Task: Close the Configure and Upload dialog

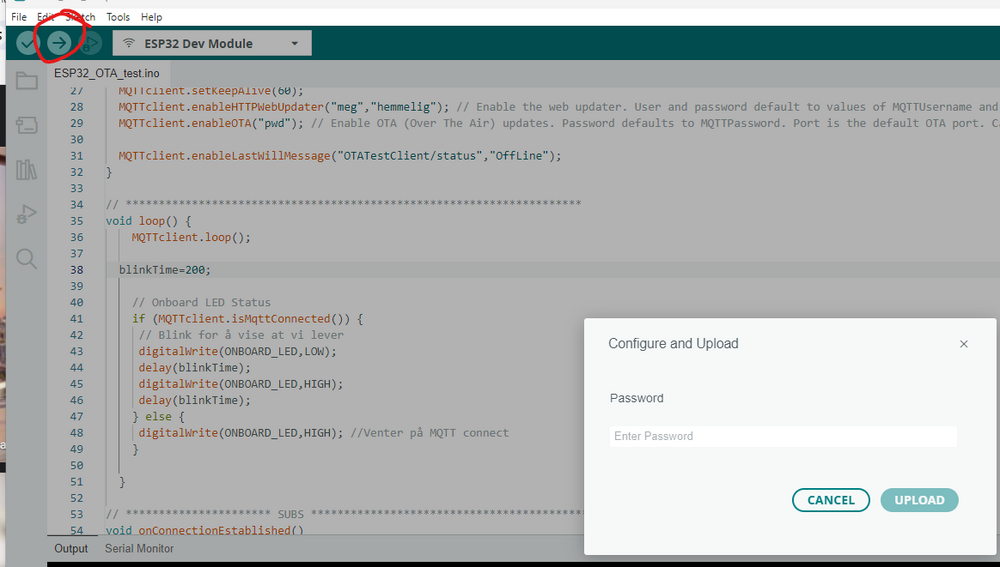Action: (x=963, y=344)
